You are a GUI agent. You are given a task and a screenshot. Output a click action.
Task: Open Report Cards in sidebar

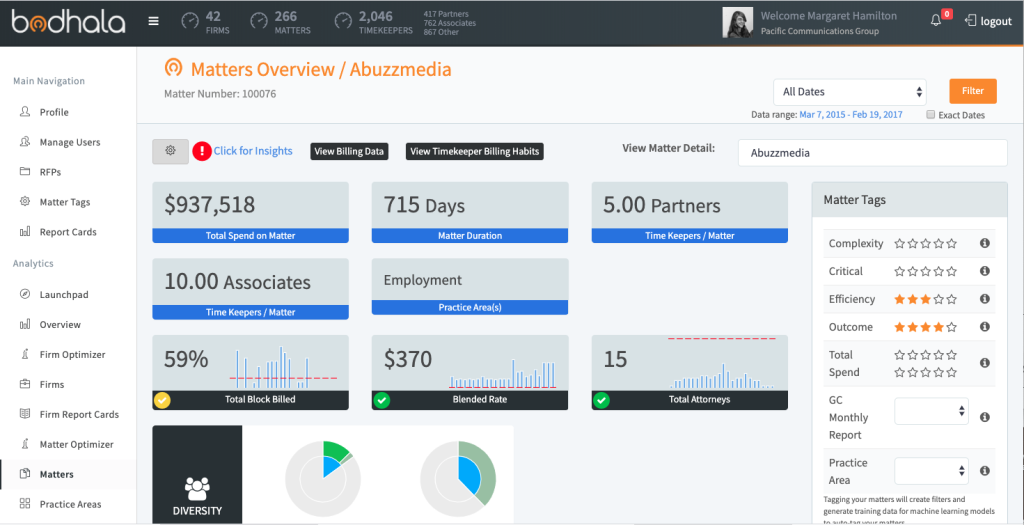(x=68, y=232)
